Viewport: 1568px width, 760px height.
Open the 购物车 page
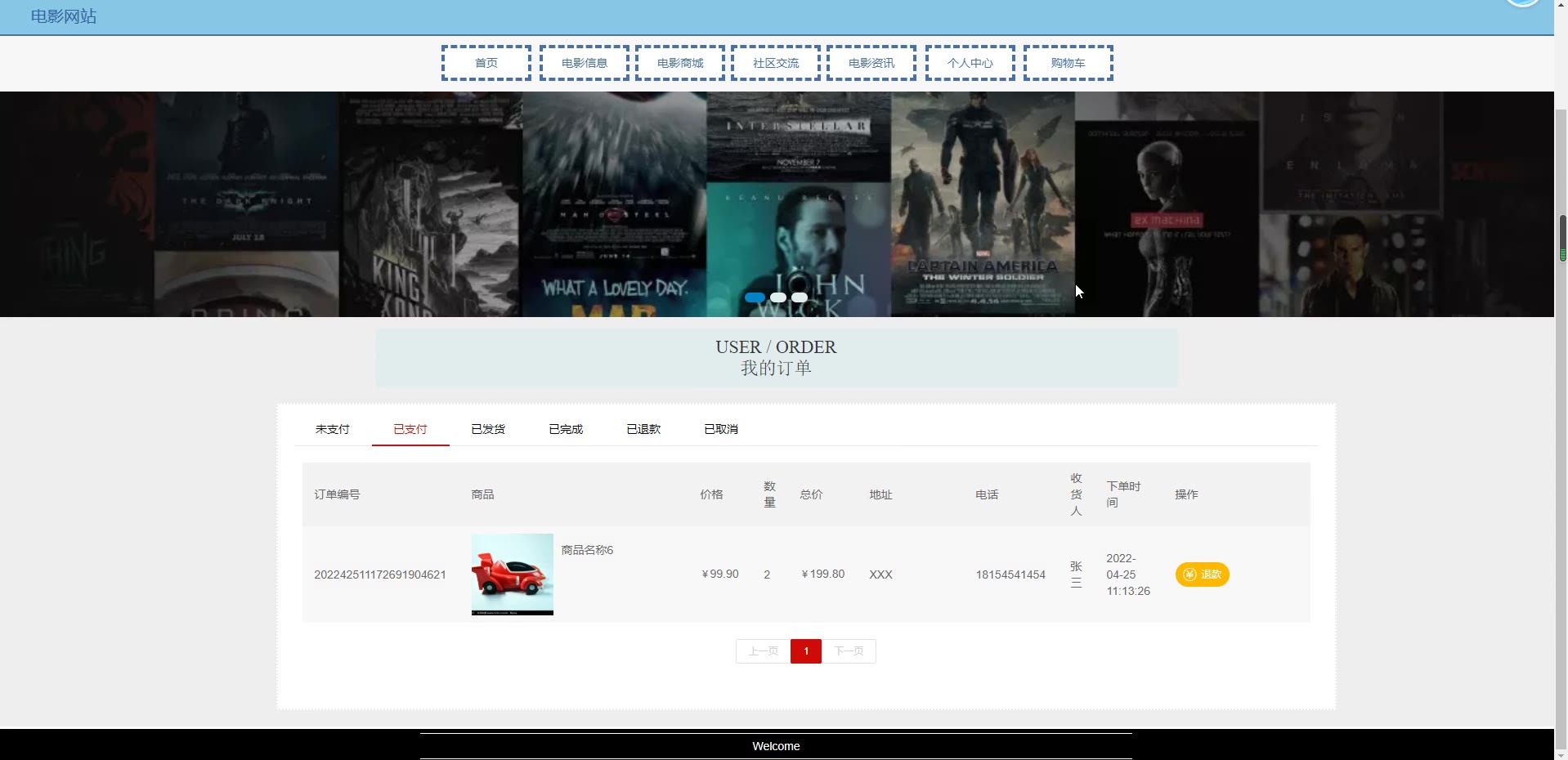tap(1068, 63)
